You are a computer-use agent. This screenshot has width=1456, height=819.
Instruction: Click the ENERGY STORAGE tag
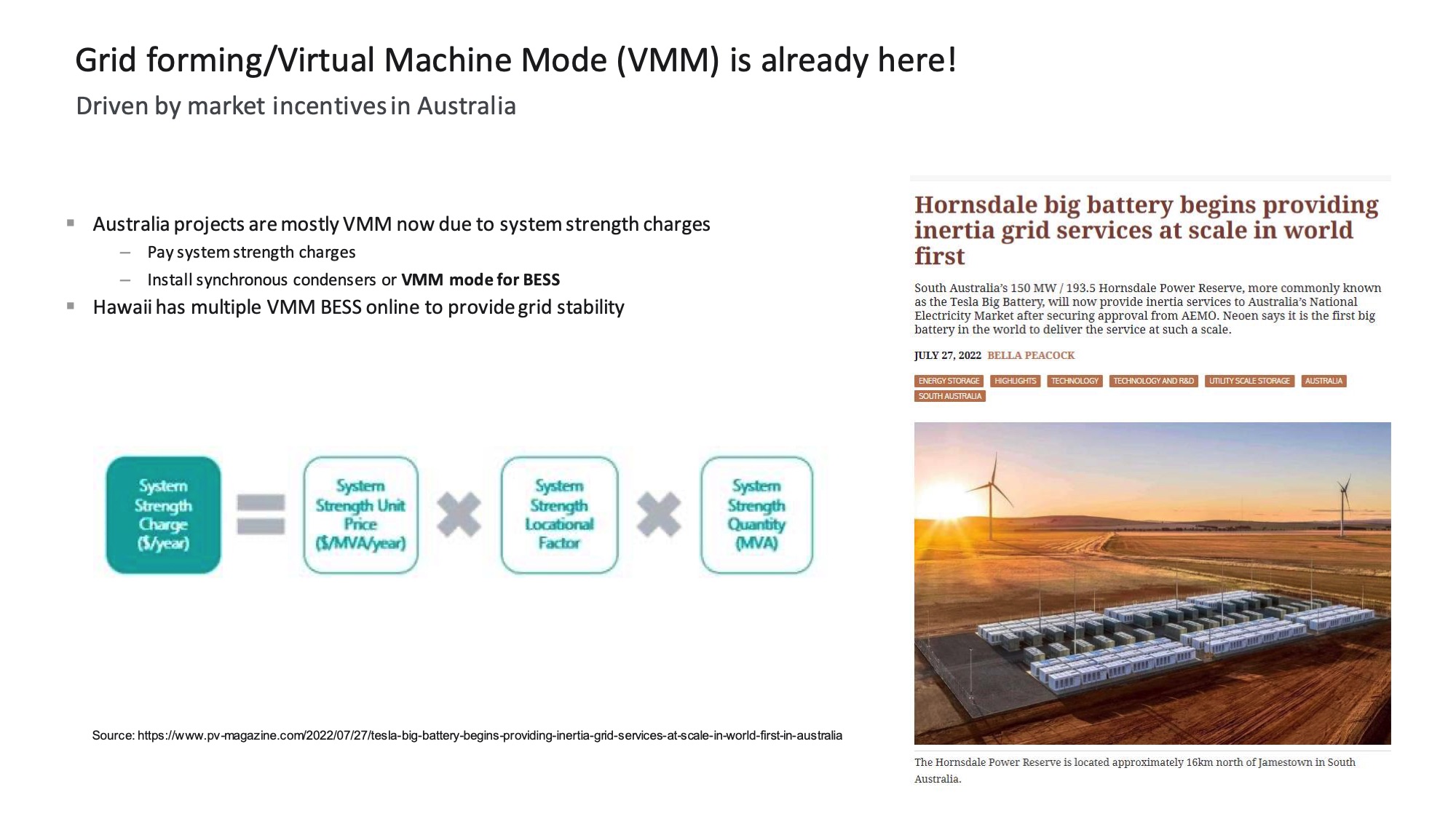[949, 381]
